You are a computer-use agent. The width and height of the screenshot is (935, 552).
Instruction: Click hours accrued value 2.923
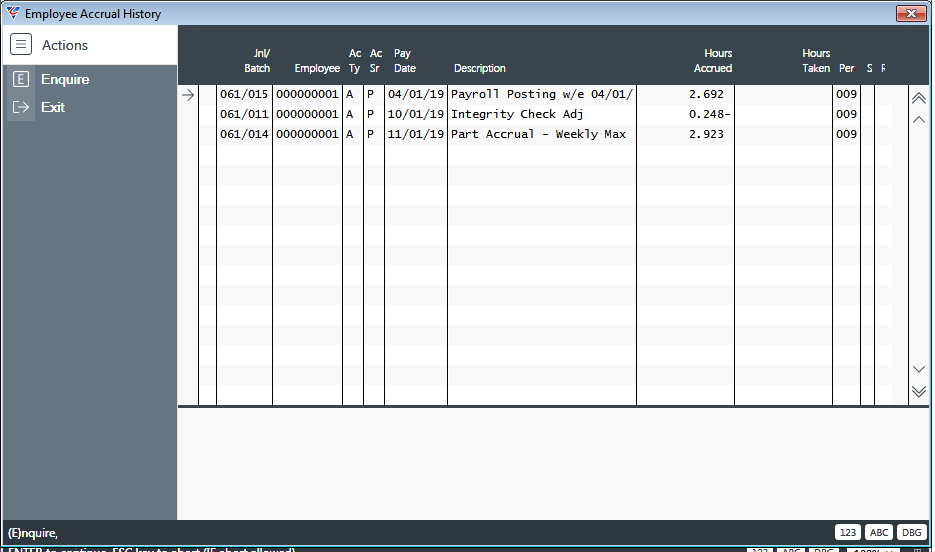click(x=706, y=134)
